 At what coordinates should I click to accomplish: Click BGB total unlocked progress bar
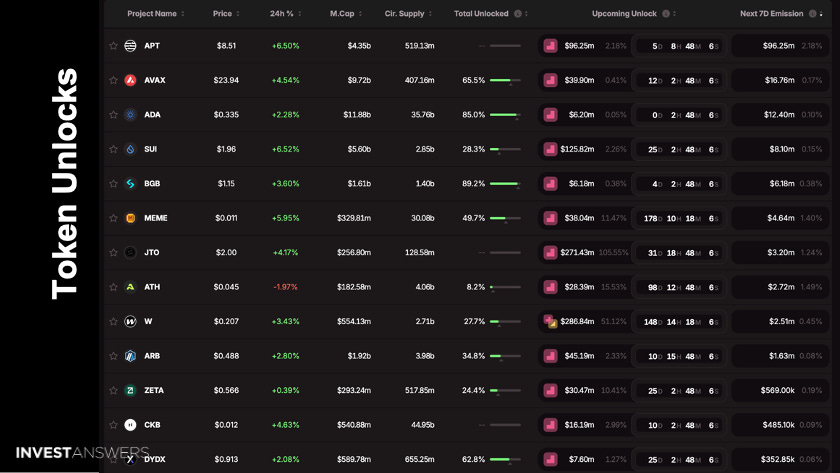pos(505,184)
